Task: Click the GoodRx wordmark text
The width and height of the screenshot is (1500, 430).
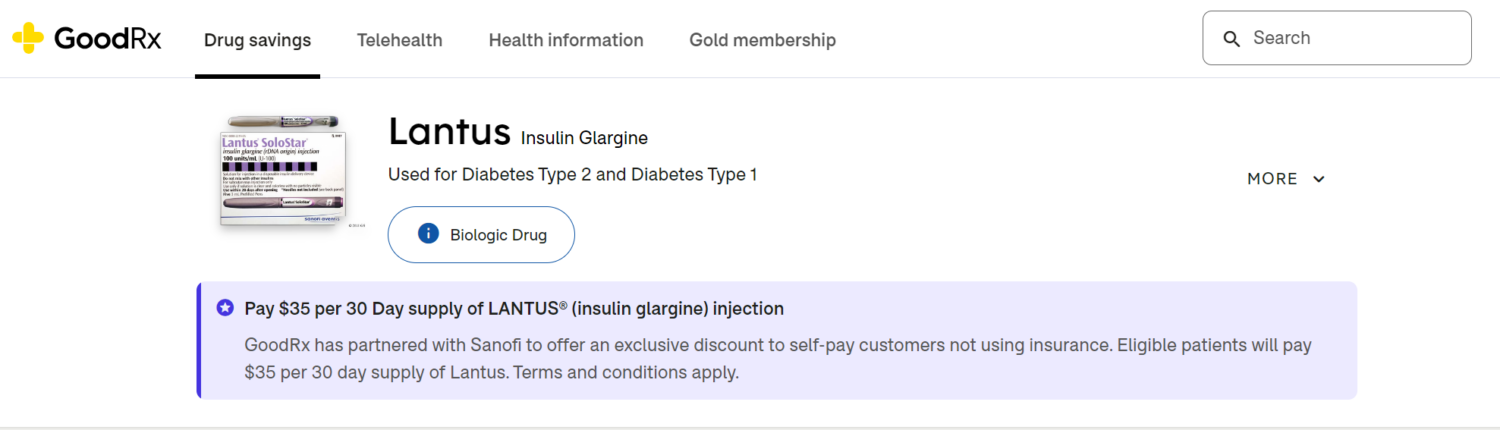Action: point(107,39)
